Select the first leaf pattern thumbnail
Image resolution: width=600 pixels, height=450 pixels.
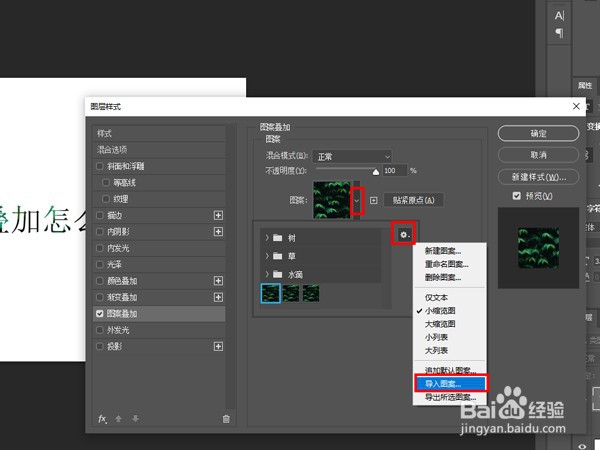click(x=271, y=293)
